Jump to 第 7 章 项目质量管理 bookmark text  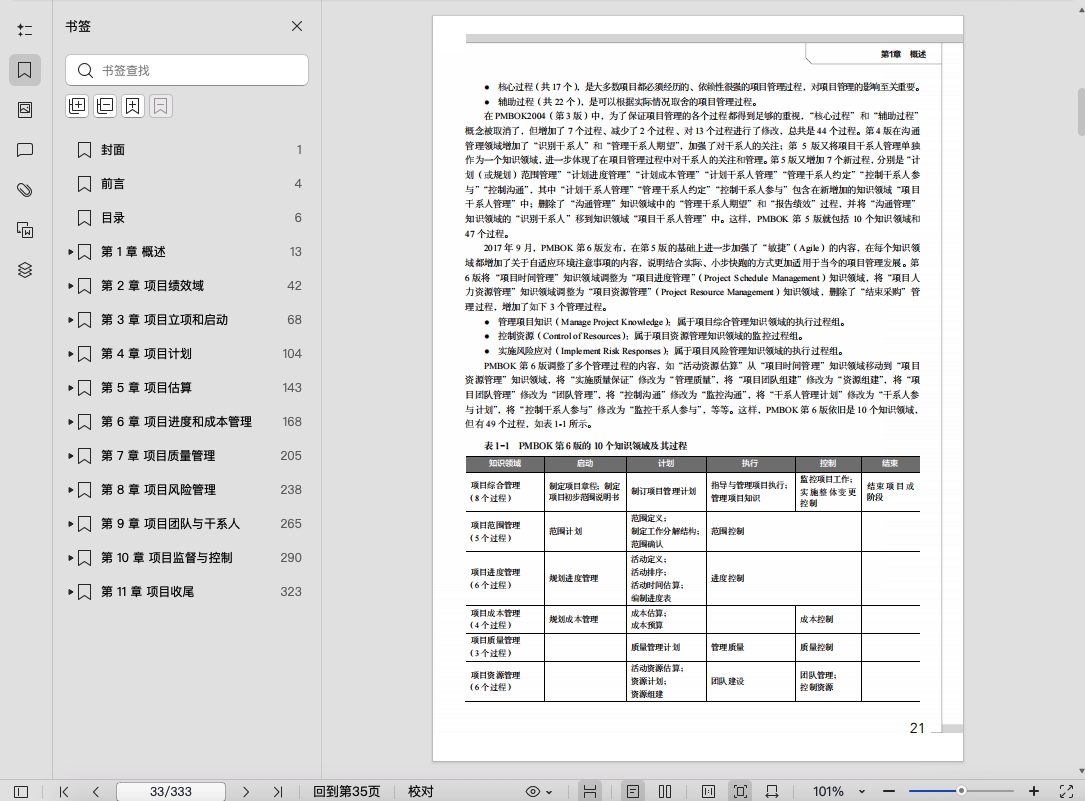tap(158, 456)
